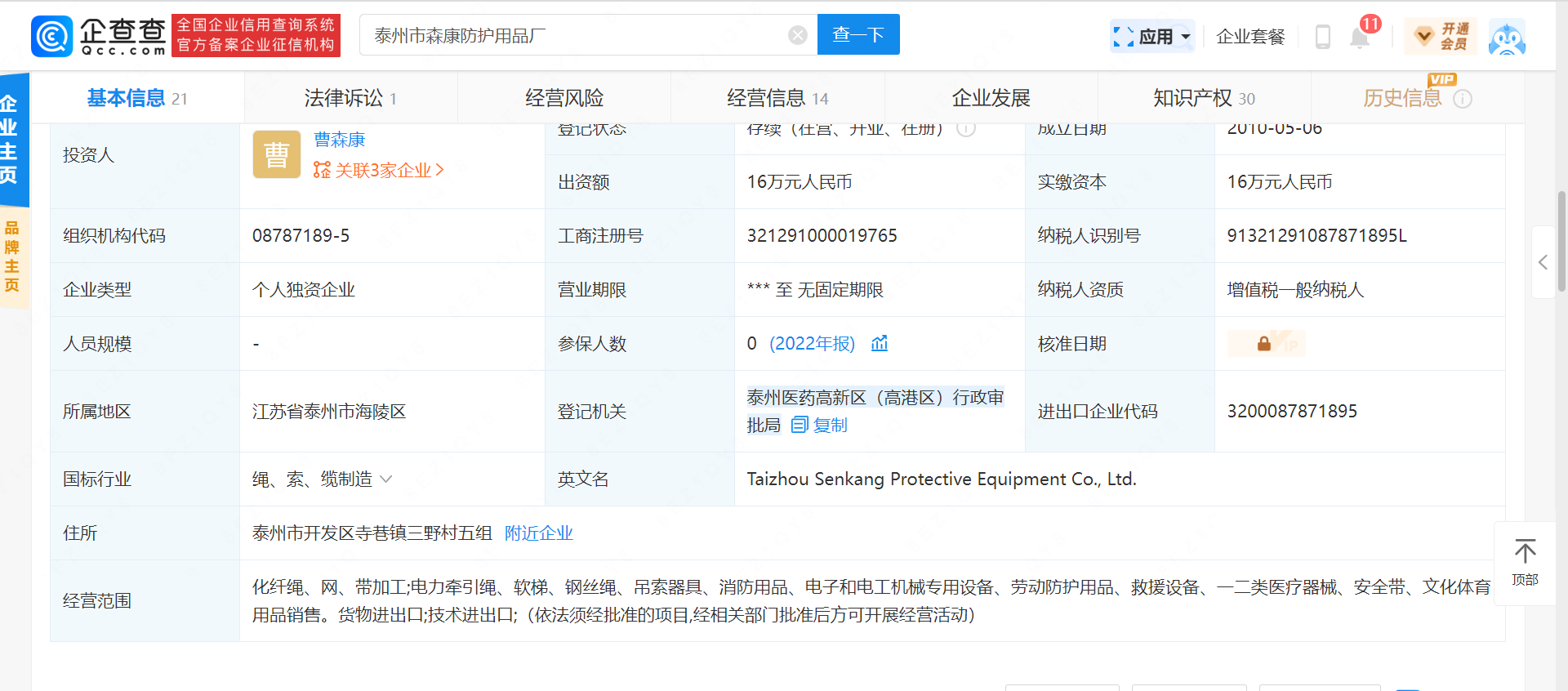The width and height of the screenshot is (1568, 691).
Task: Copy the registration authority via 复制
Action: pyautogui.click(x=820, y=425)
